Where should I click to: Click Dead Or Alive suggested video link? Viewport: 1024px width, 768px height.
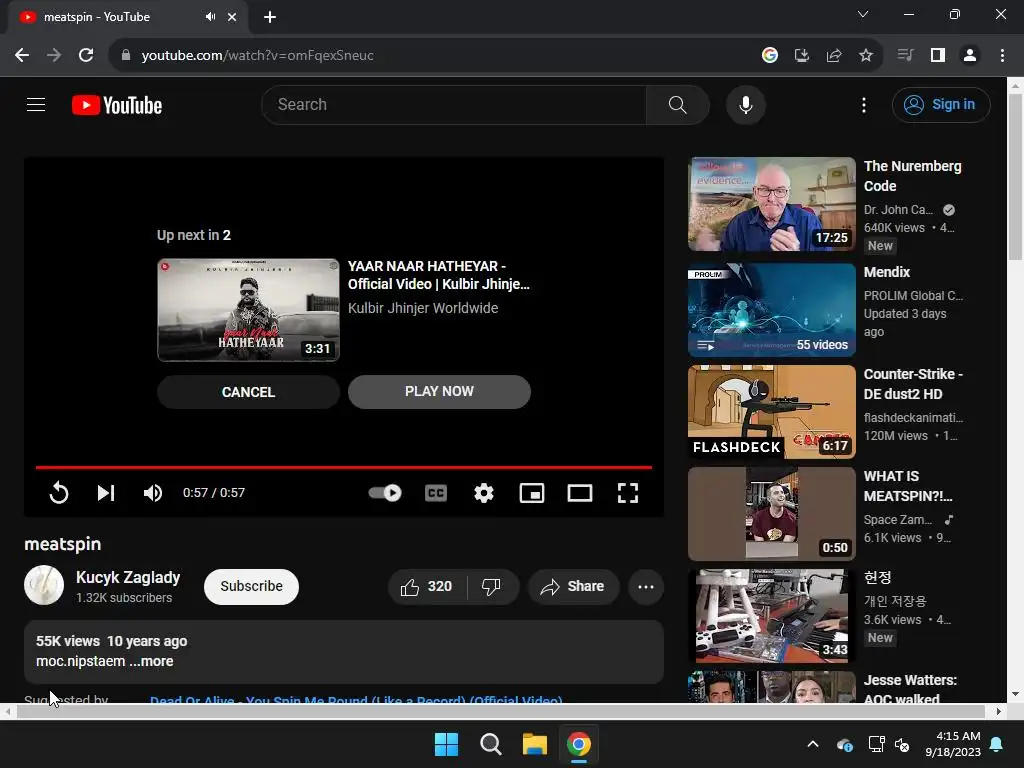(356, 699)
